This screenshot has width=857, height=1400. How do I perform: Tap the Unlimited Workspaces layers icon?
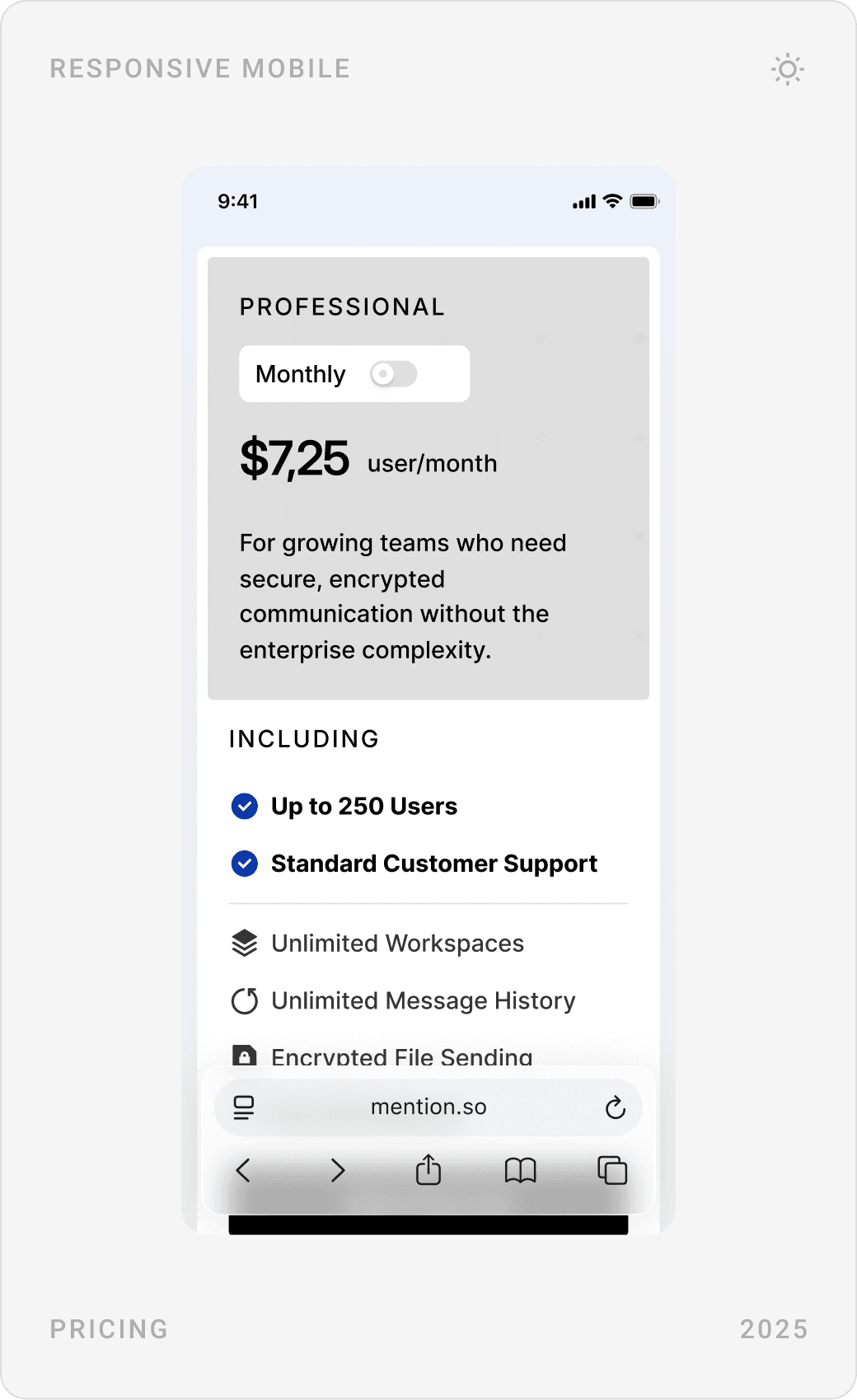(x=245, y=943)
